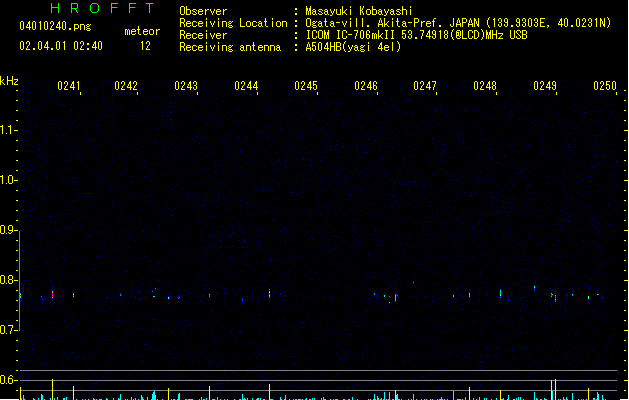Click the 0.8 kHz axis label
Image resolution: width=629 pixels, height=400 pixels.
pos(7,280)
